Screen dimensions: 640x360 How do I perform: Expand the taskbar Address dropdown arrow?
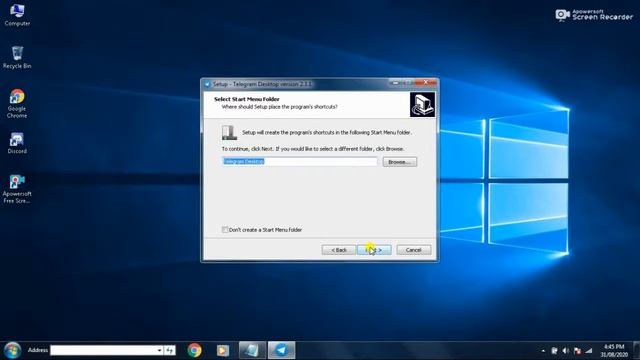tap(160, 350)
